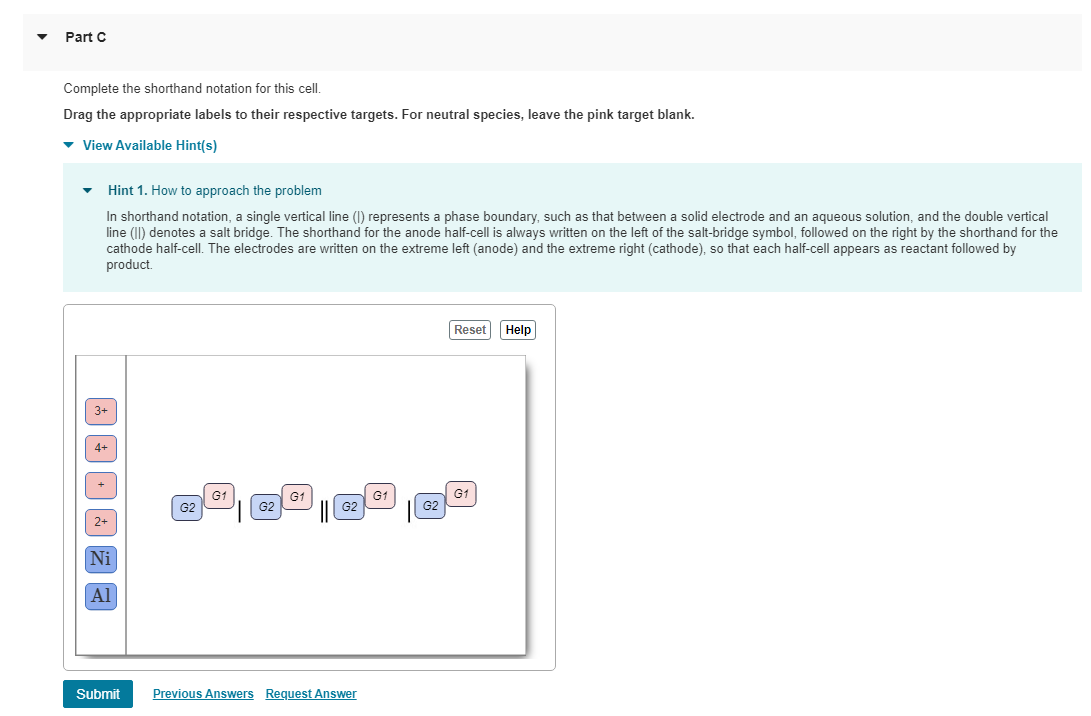Click Request Answer

[x=310, y=693]
